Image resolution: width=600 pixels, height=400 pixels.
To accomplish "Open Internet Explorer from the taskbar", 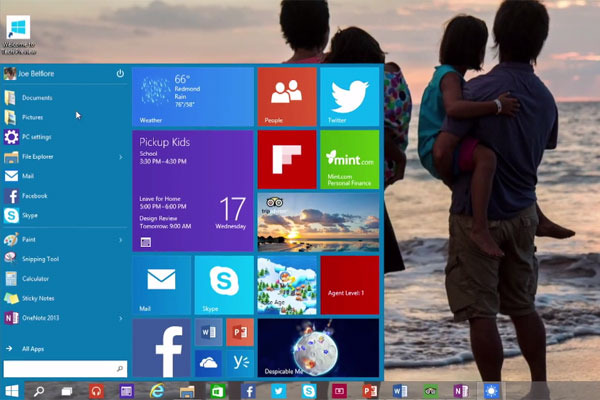I will click(157, 391).
